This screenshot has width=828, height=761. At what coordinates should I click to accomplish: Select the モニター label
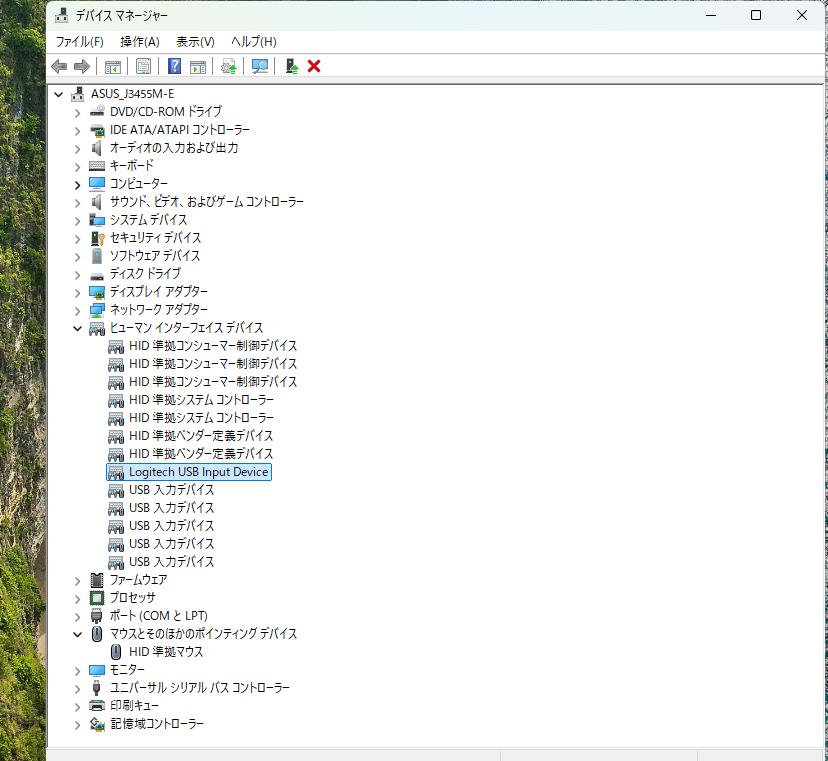pos(127,670)
